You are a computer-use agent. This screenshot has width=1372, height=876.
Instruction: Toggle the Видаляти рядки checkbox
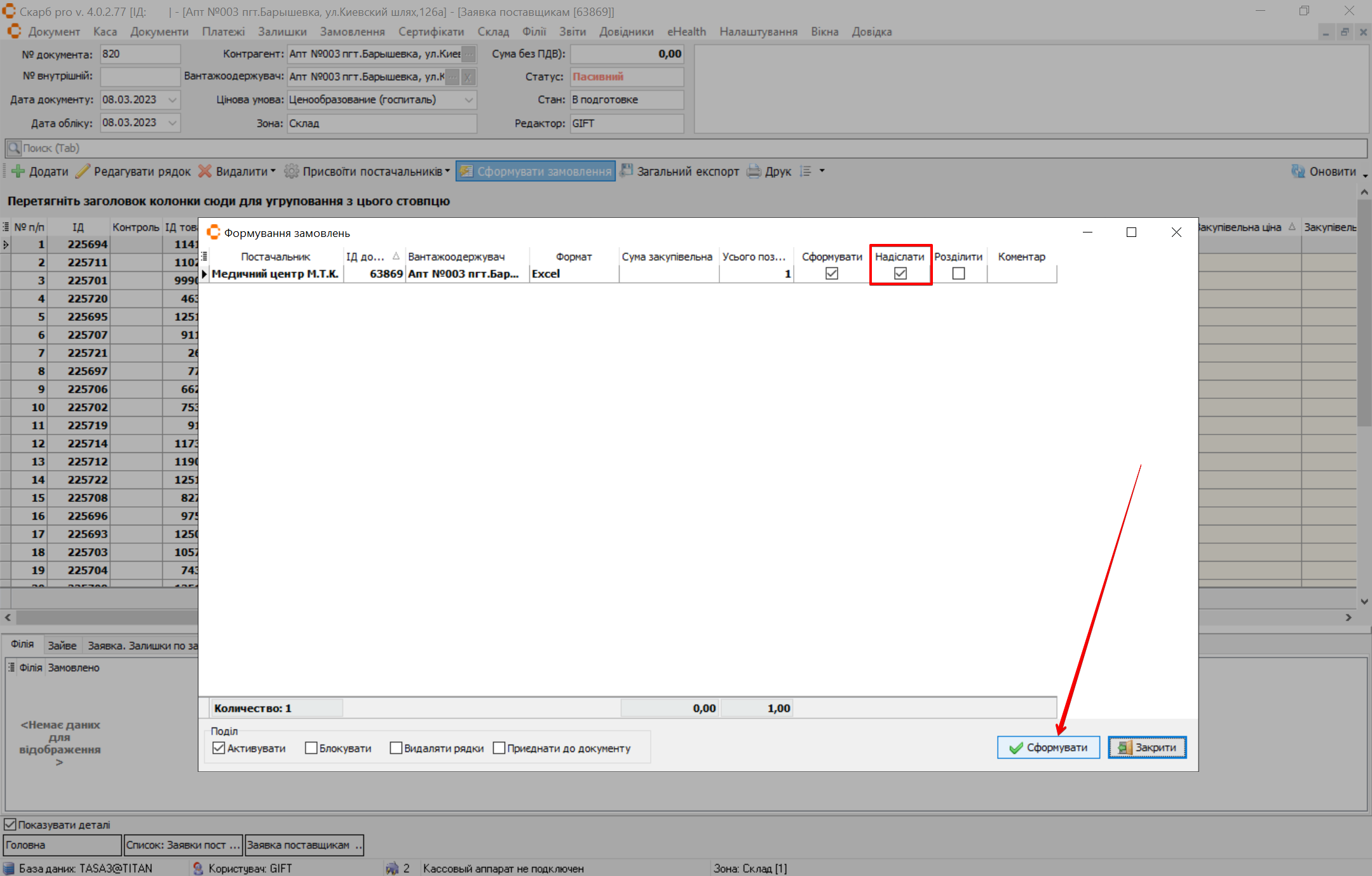396,748
